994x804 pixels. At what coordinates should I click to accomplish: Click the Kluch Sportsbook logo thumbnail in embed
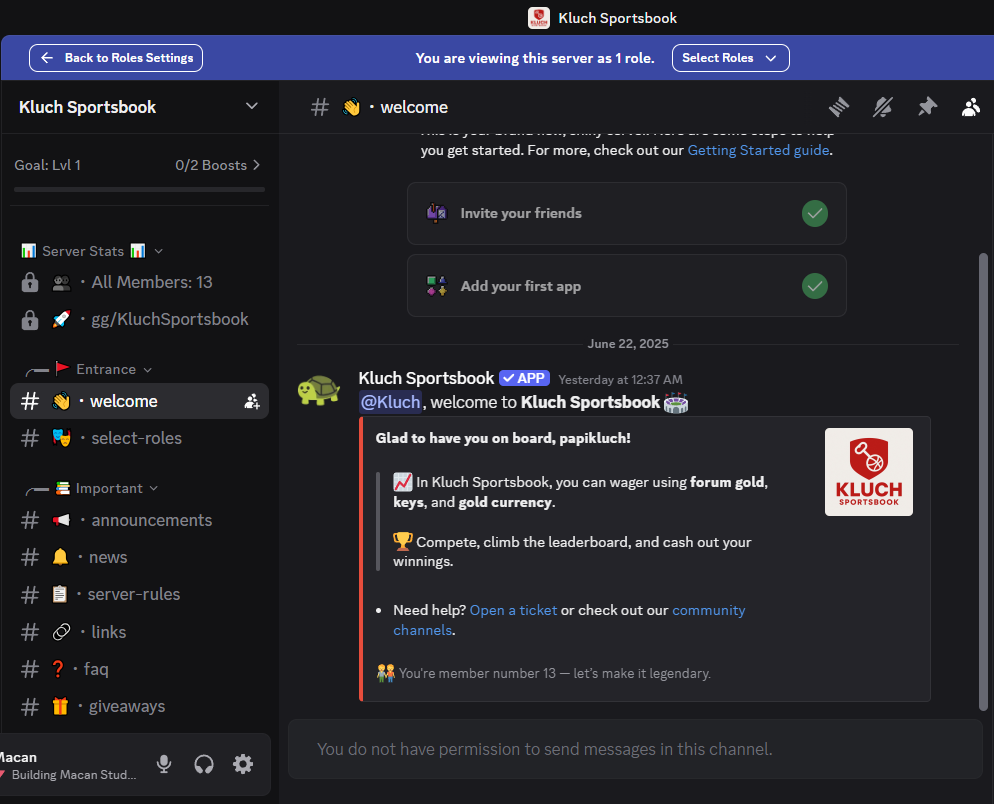[868, 472]
